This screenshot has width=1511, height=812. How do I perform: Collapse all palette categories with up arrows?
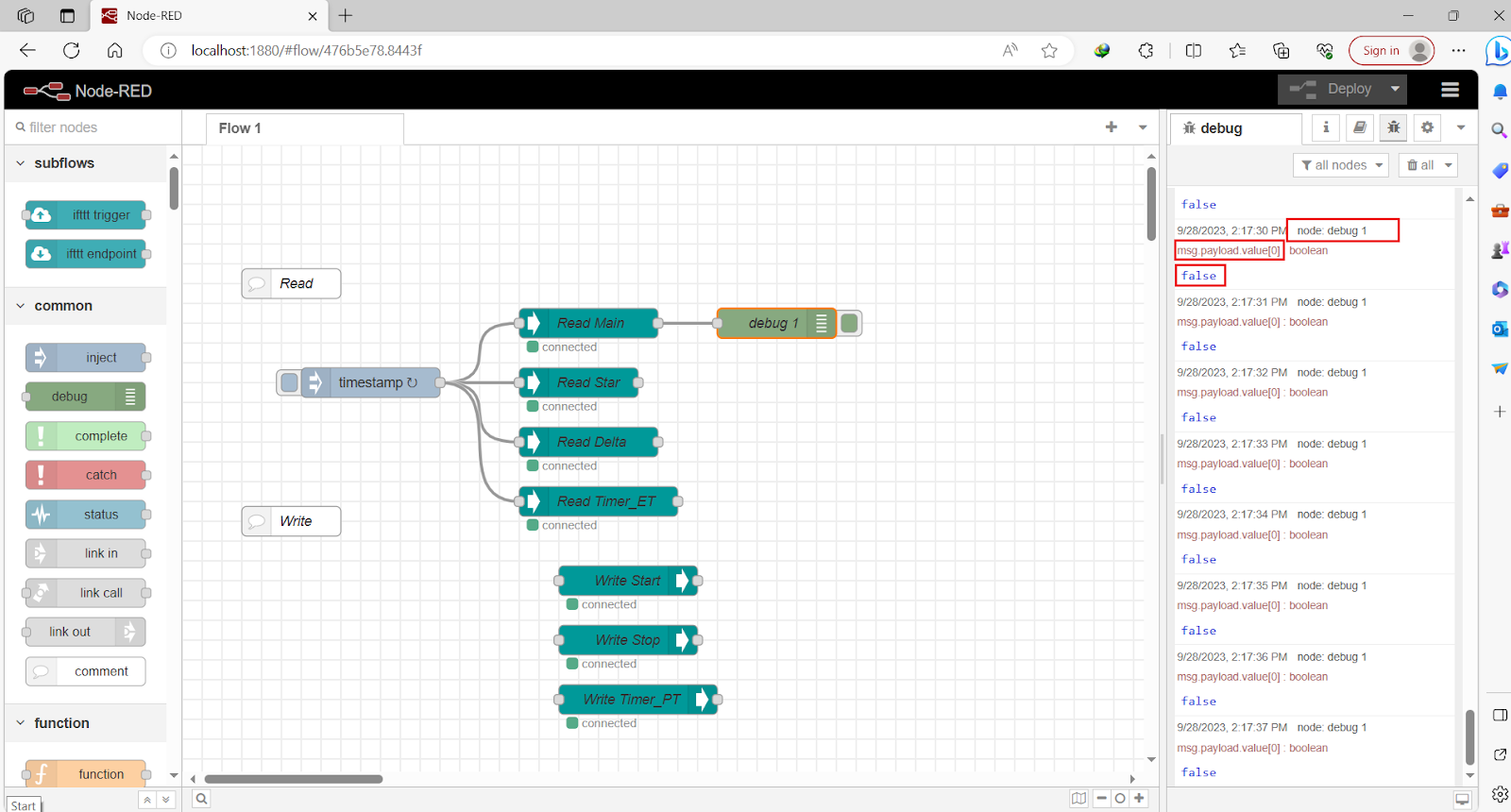tap(147, 800)
